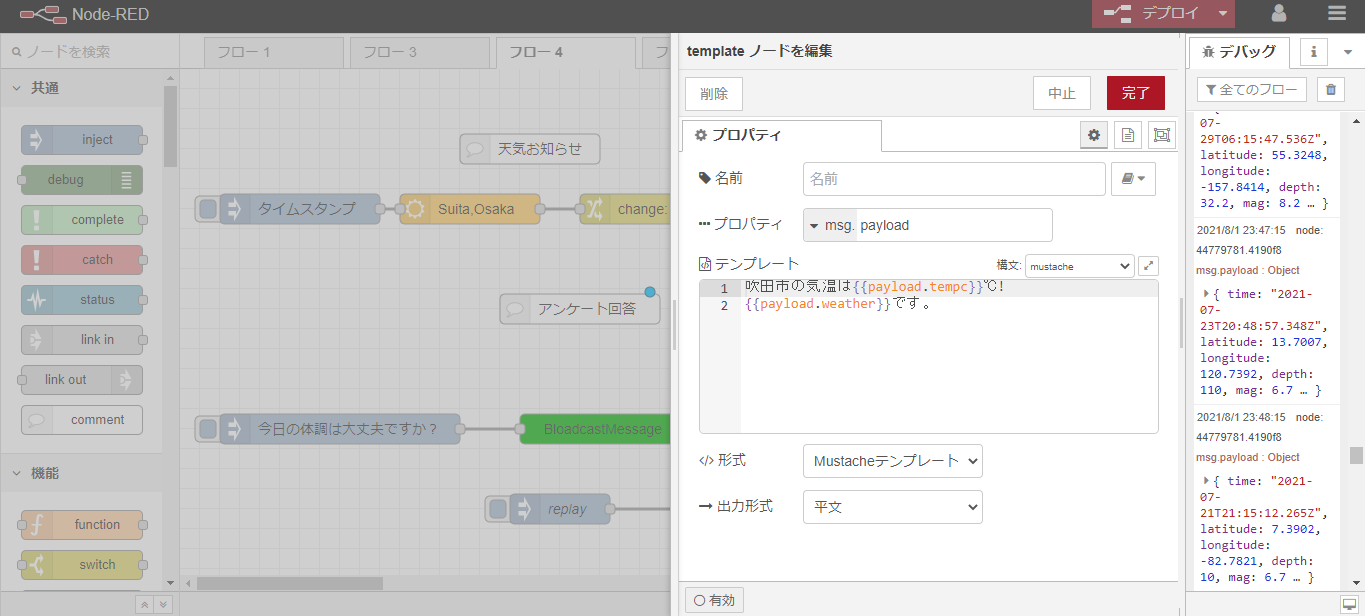Select the debug node in palette
Image resolution: width=1365 pixels, height=616 pixels.
pyautogui.click(x=82, y=180)
